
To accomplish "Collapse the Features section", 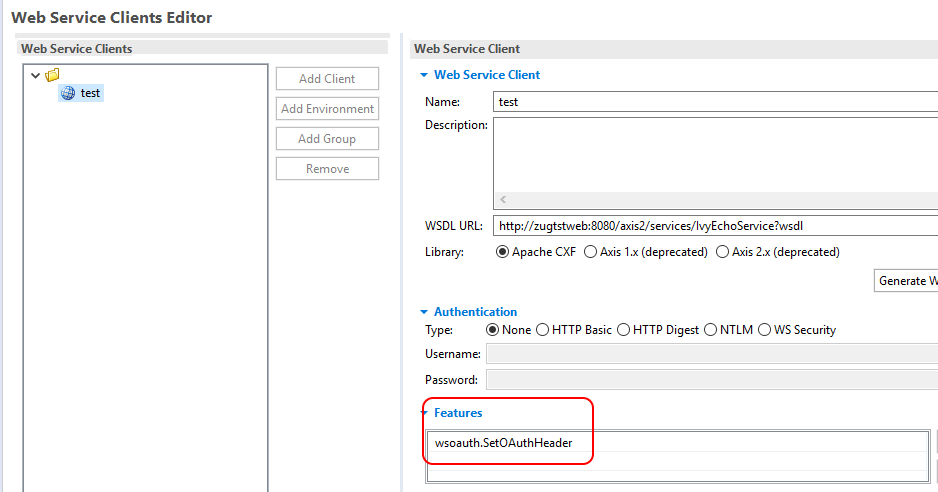I will point(424,413).
